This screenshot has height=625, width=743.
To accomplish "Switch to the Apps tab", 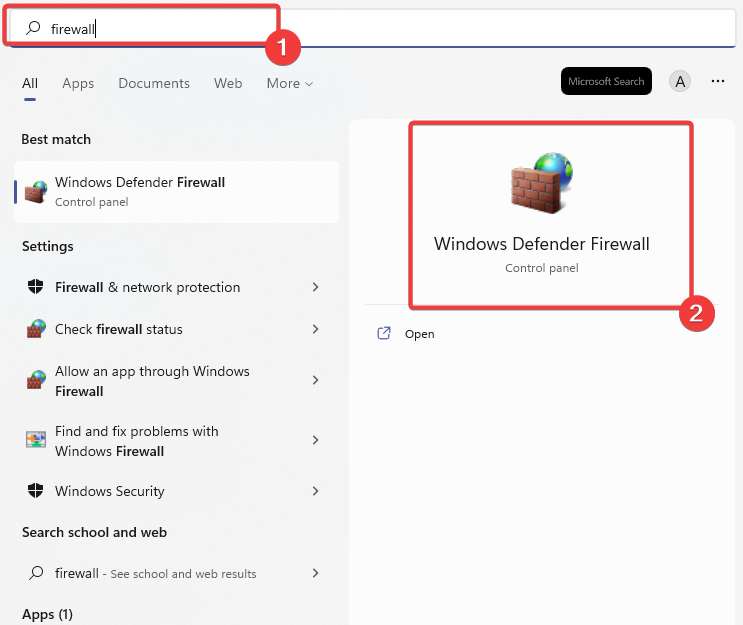I will pyautogui.click(x=78, y=83).
